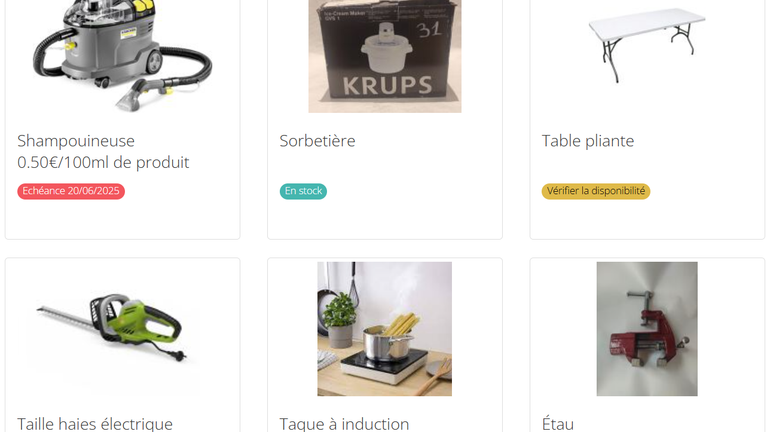
Task: Click the steaming pot on the induction hob
Action: [388, 342]
